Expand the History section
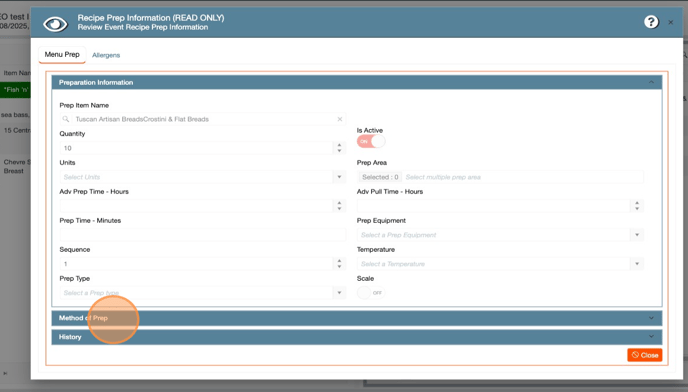The height and width of the screenshot is (392, 688). pos(357,337)
